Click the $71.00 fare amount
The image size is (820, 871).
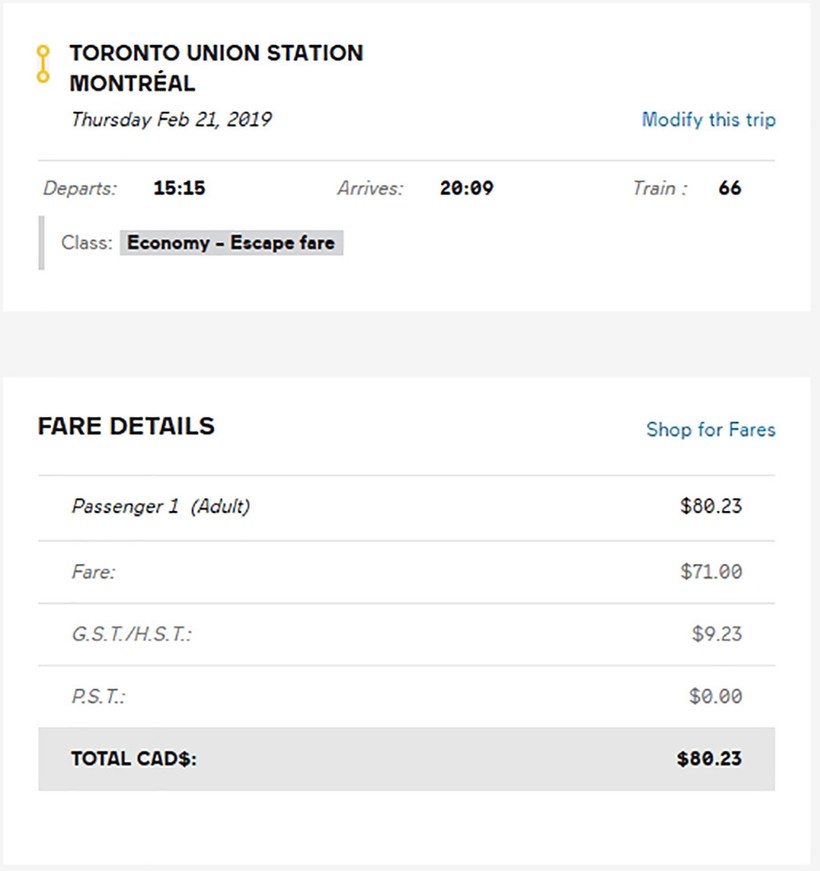[x=711, y=572]
